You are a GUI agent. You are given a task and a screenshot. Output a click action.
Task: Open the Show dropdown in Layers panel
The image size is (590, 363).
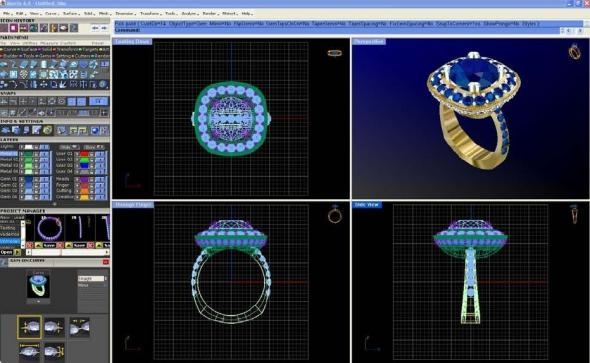[94, 147]
